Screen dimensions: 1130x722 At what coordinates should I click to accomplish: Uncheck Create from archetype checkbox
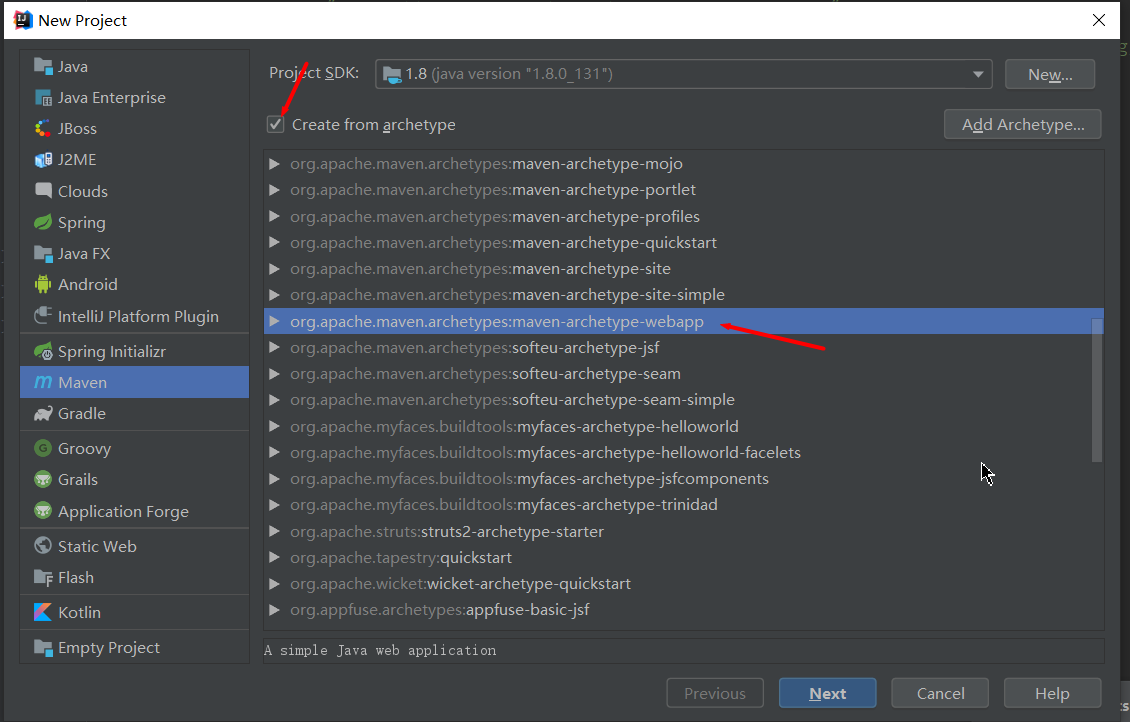(275, 124)
